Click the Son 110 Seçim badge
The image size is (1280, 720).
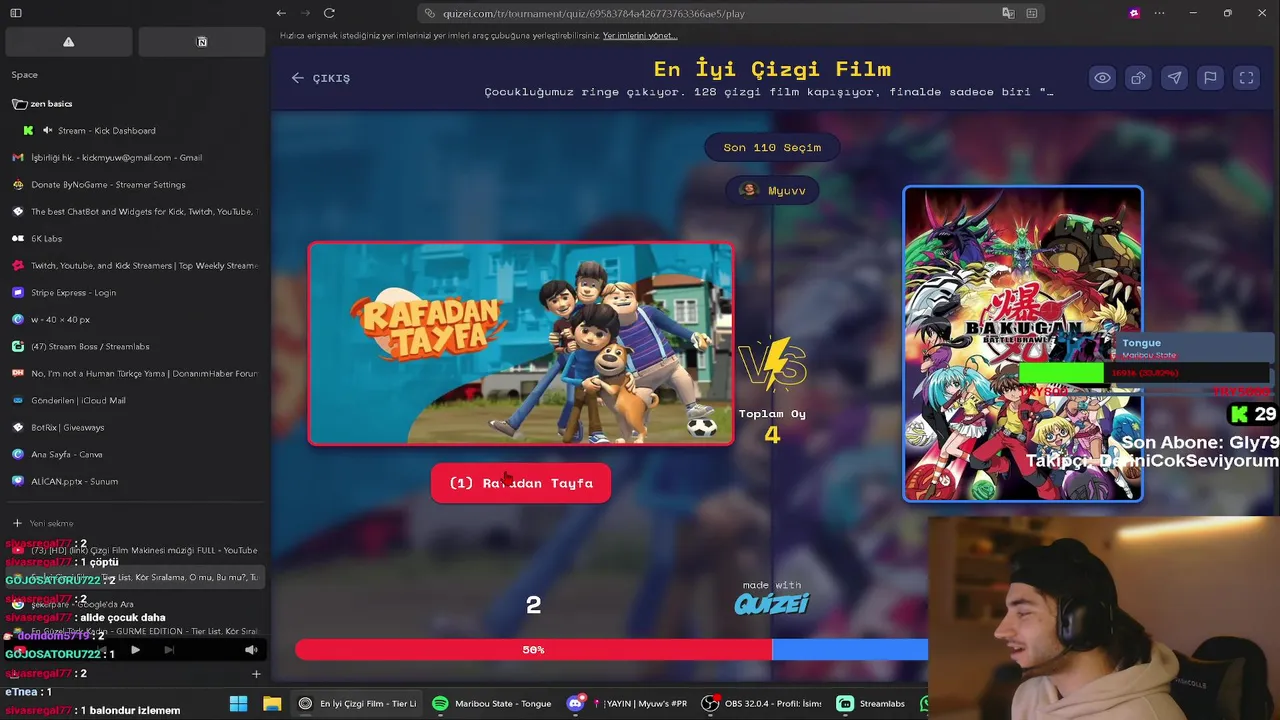772,147
